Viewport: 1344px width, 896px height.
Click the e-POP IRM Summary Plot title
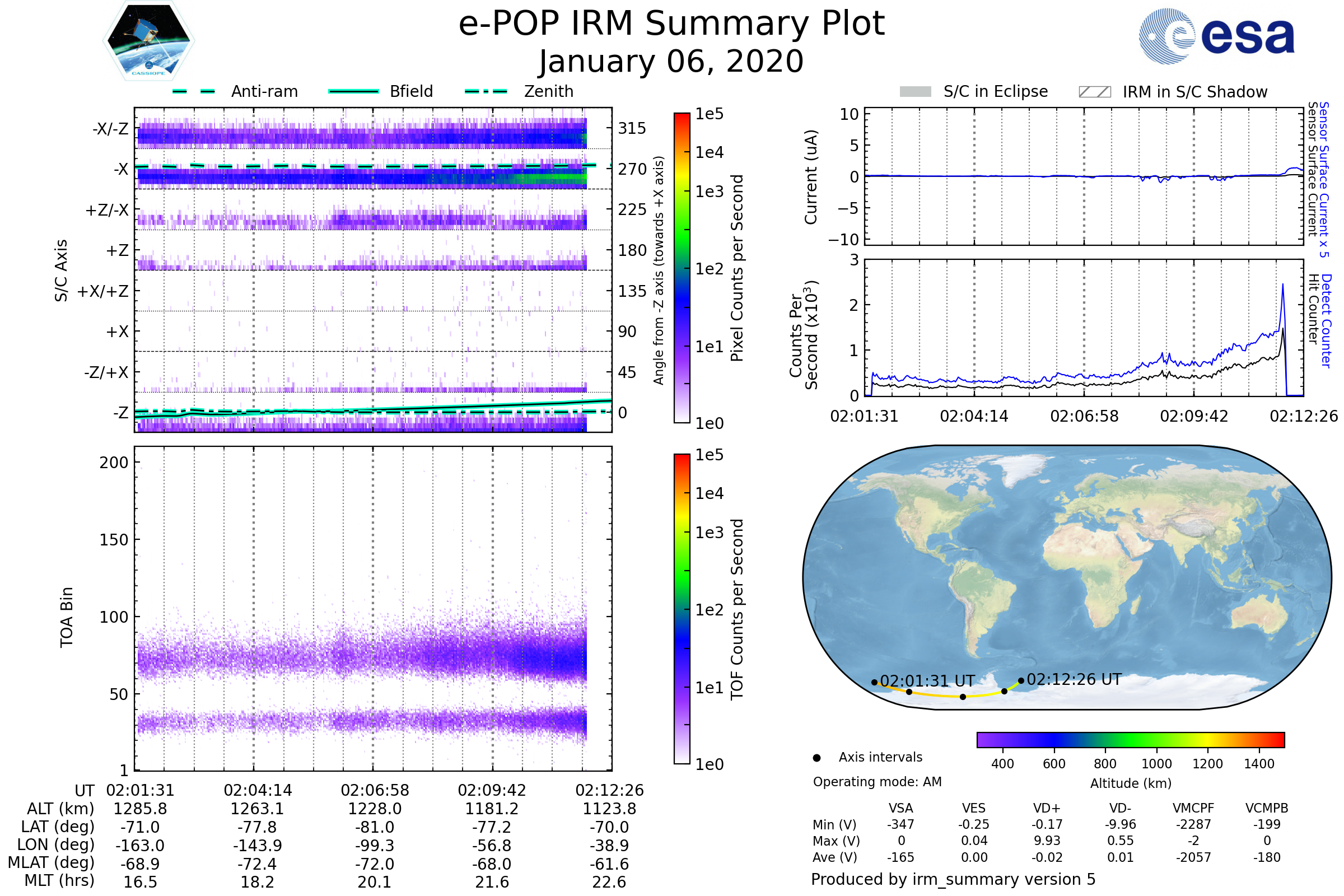(x=671, y=24)
